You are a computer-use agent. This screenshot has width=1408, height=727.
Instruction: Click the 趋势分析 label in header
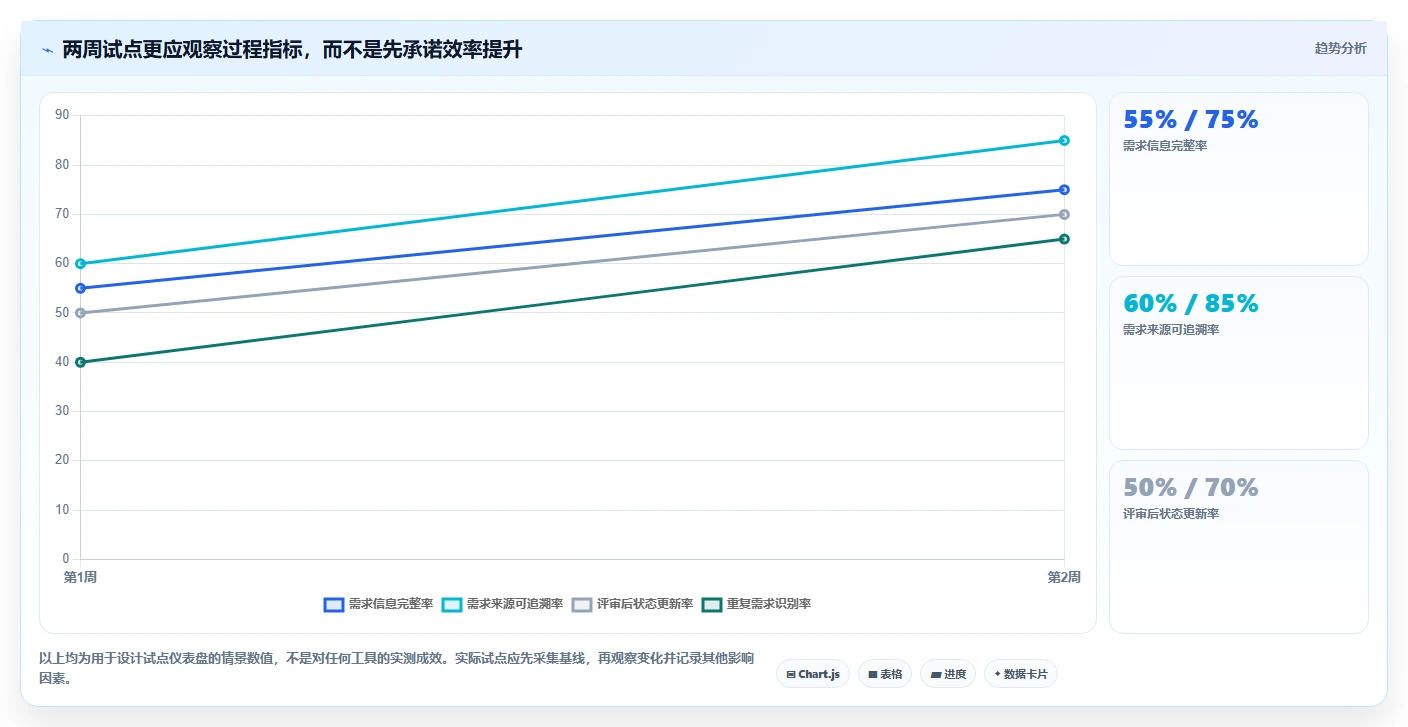pos(1340,48)
